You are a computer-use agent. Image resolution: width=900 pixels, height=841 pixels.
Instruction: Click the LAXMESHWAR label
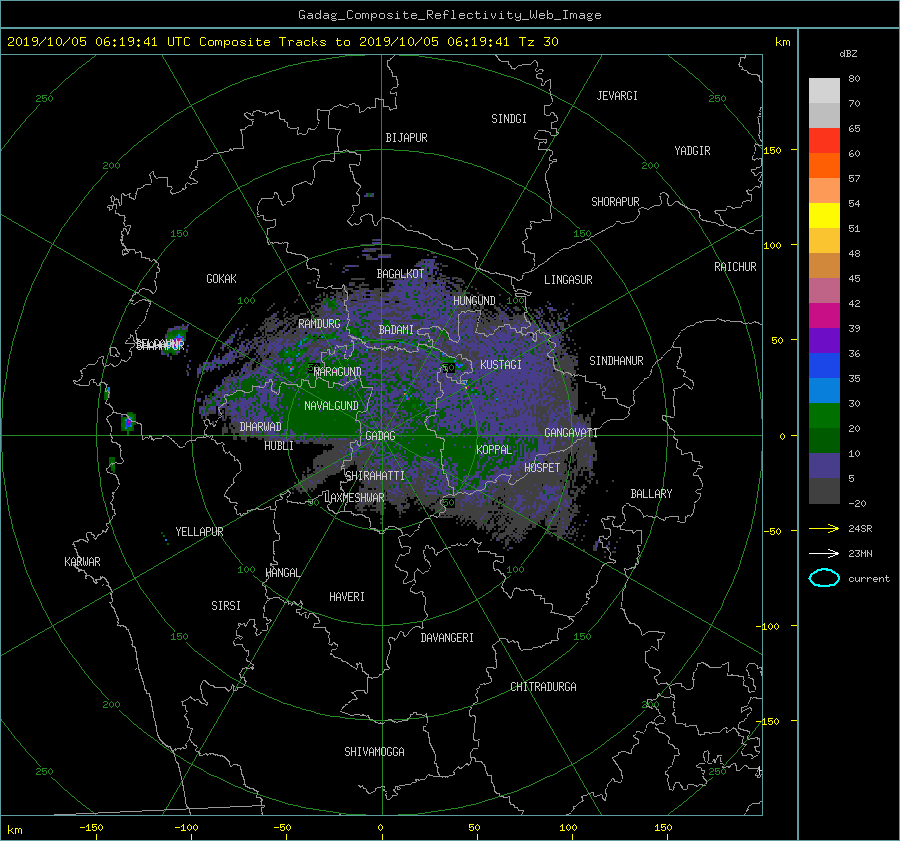[x=354, y=498]
